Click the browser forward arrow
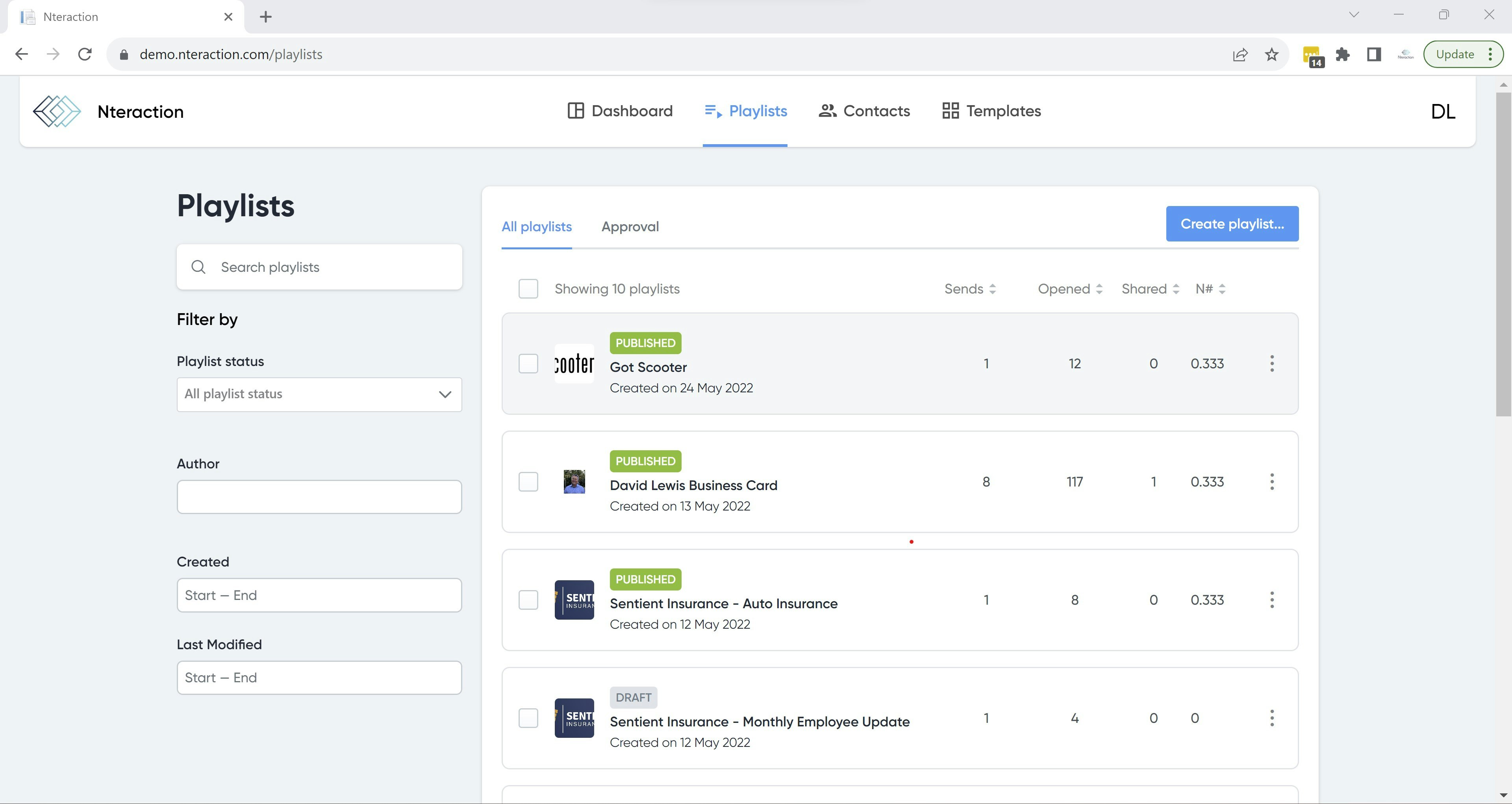This screenshot has height=804, width=1512. (54, 55)
